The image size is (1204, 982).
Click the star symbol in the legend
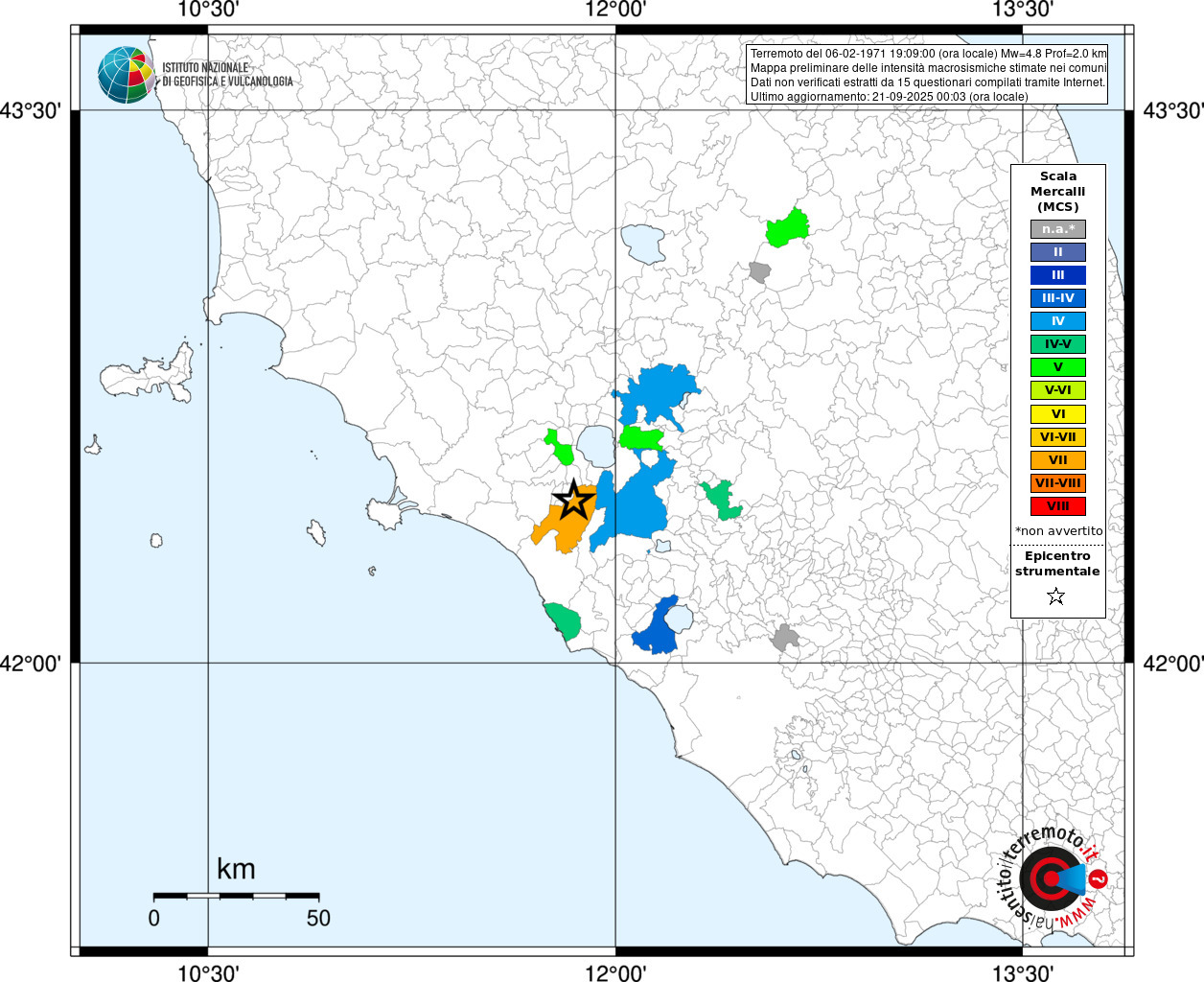tap(1056, 596)
